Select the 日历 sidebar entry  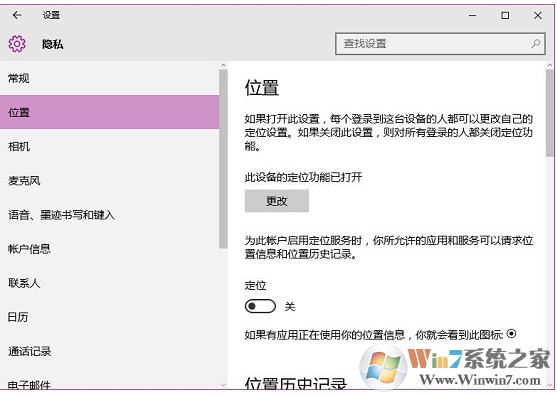[109, 317]
